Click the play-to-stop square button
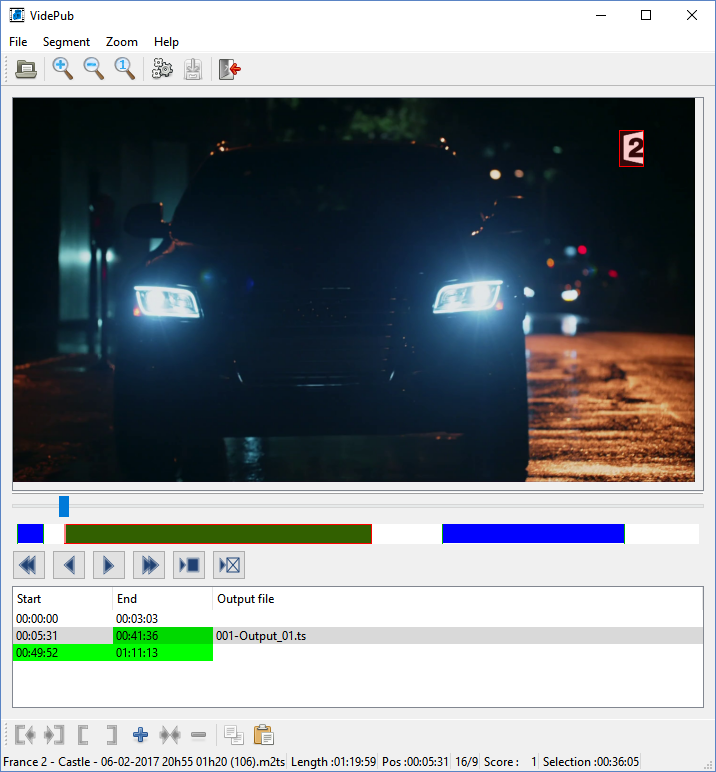Screen dimensions: 716x772 point(189,565)
